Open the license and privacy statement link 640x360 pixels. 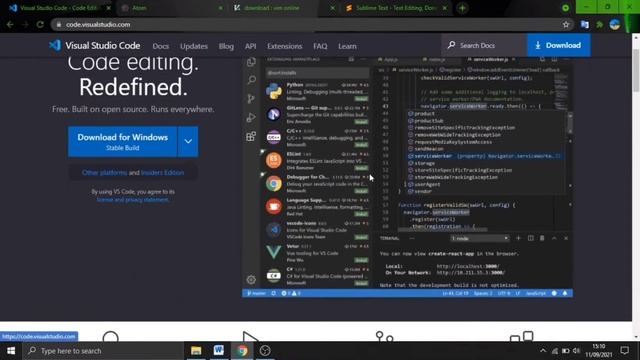(133, 200)
